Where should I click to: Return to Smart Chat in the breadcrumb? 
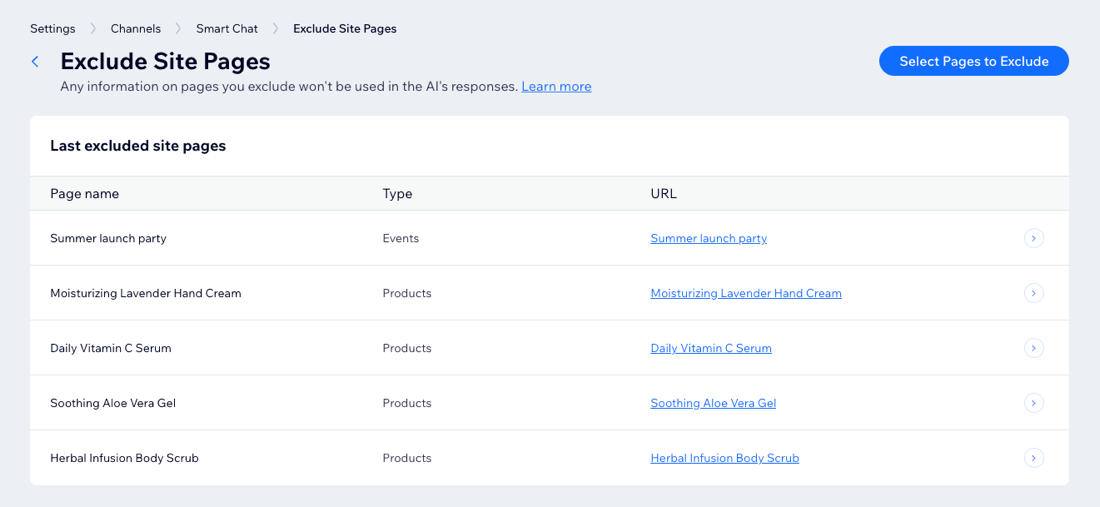coord(227,29)
